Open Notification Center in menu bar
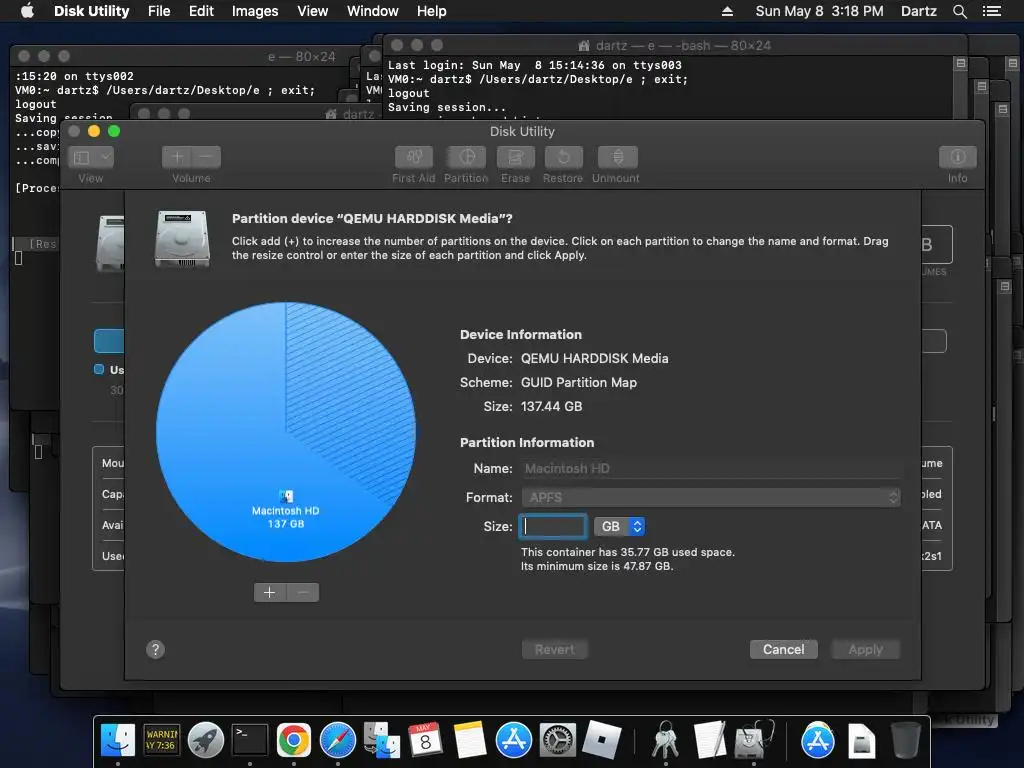1024x768 pixels. point(992,11)
